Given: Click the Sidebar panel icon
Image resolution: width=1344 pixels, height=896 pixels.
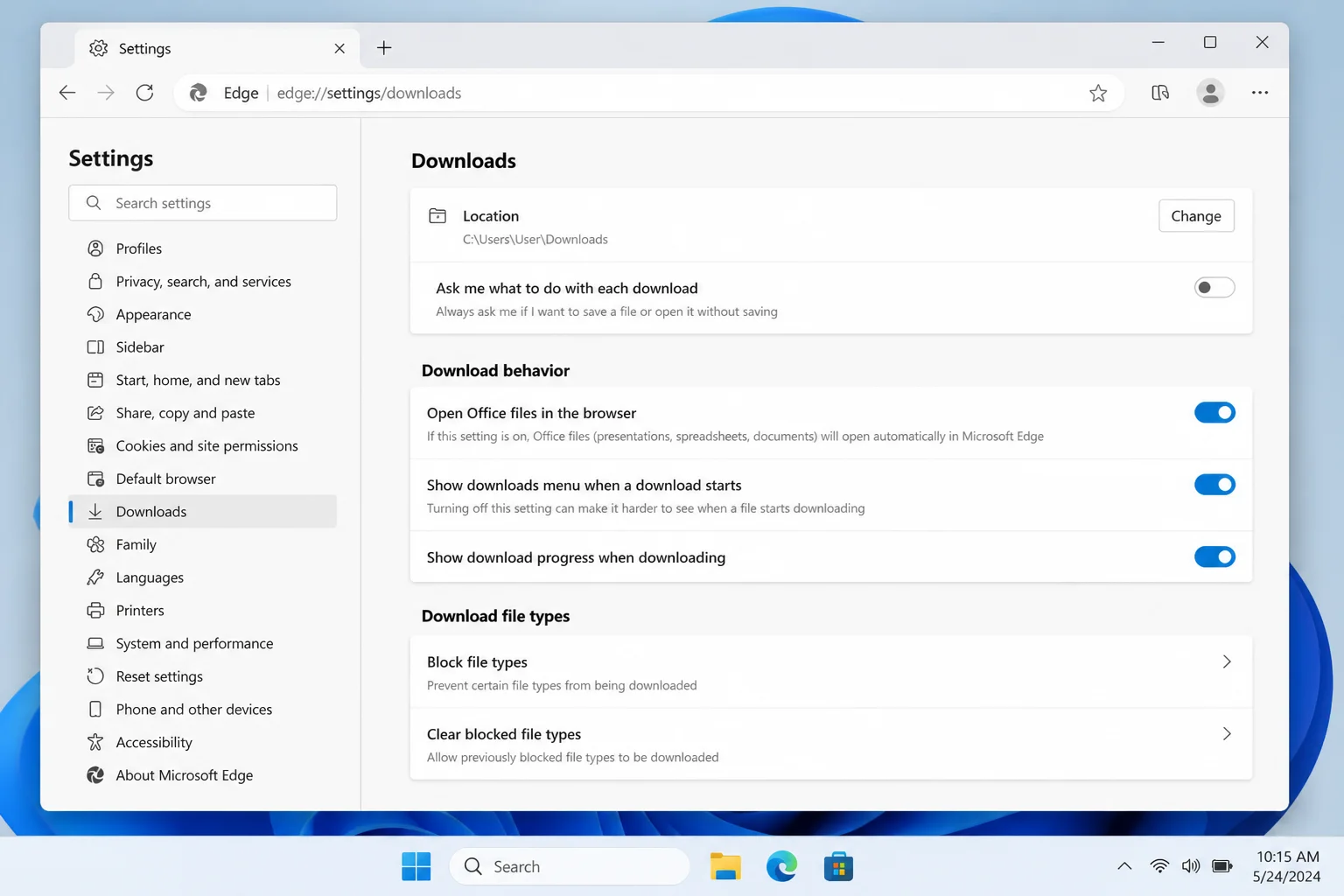Looking at the screenshot, I should pyautogui.click(x=95, y=347).
